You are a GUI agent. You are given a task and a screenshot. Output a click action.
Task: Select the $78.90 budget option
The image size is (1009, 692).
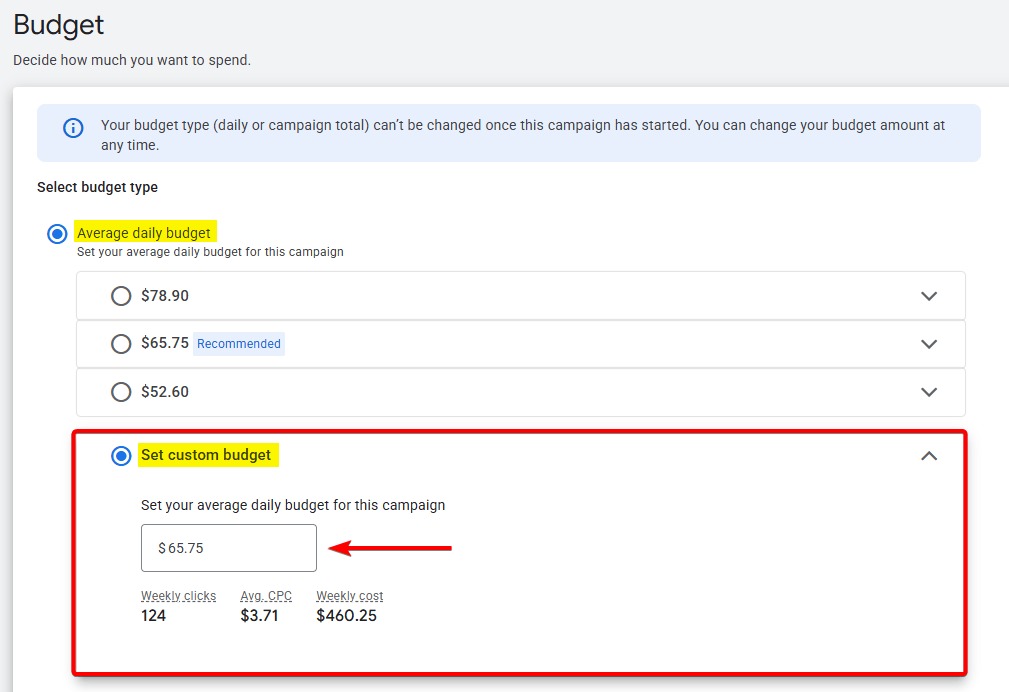[x=121, y=296]
